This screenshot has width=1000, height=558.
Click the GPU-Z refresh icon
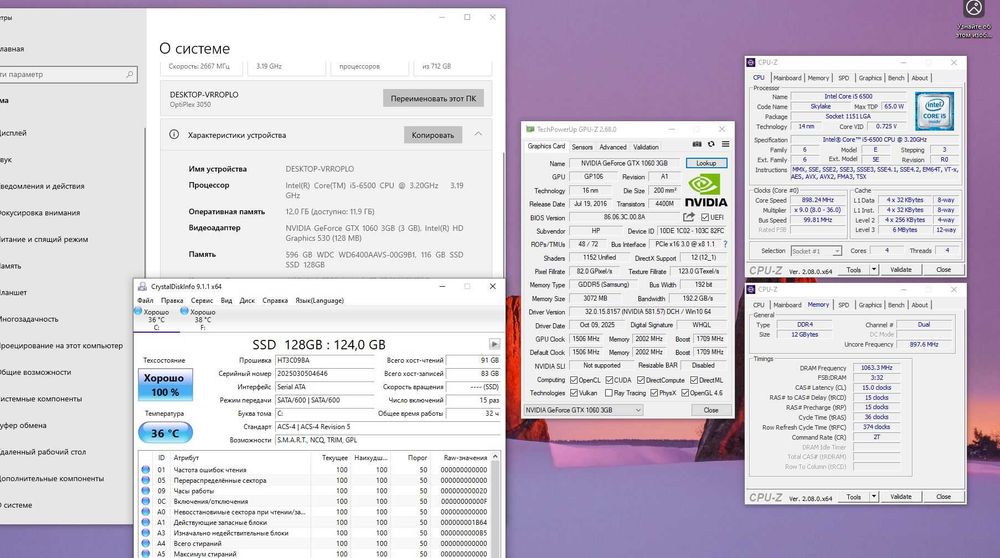(711, 145)
